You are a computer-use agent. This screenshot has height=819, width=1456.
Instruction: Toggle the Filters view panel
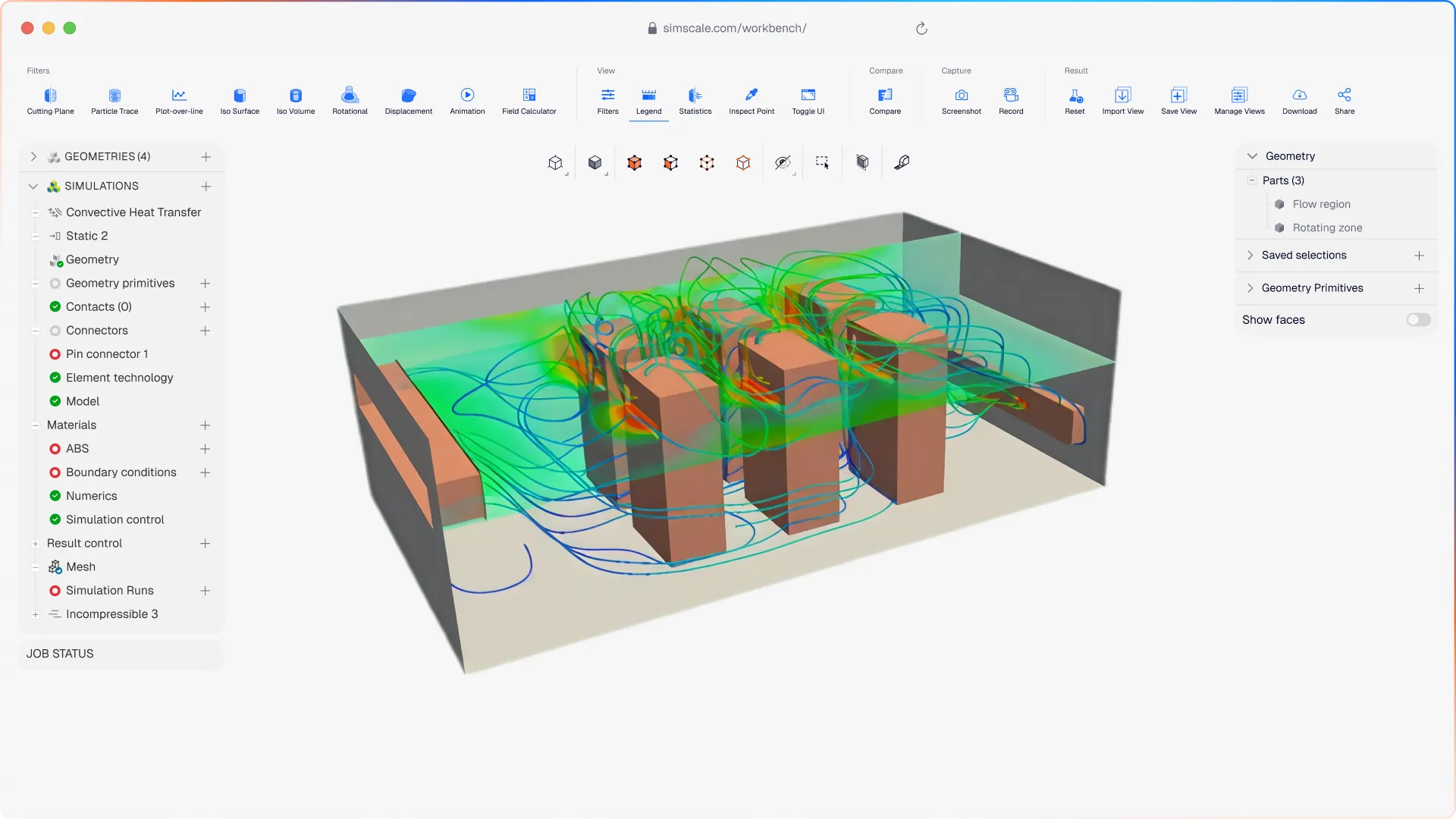(608, 101)
